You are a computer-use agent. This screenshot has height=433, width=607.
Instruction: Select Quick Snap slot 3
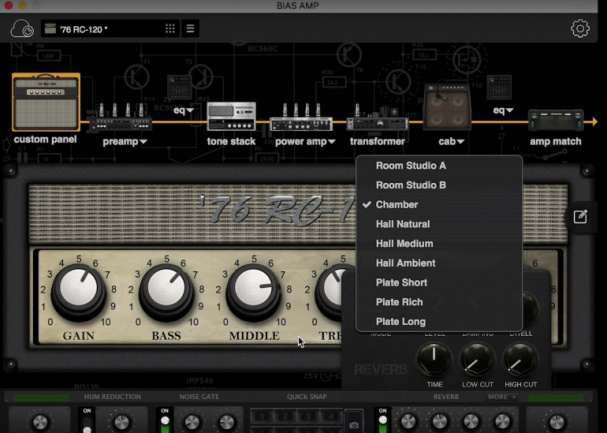point(308,417)
